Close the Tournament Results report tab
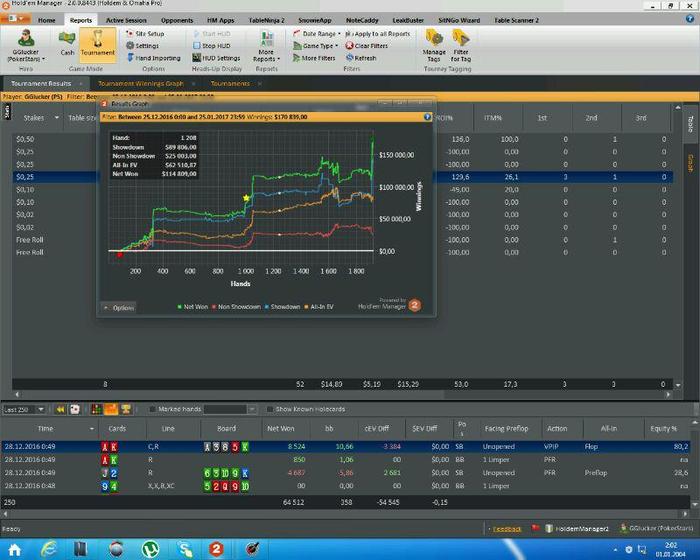The image size is (700, 560). [81, 84]
